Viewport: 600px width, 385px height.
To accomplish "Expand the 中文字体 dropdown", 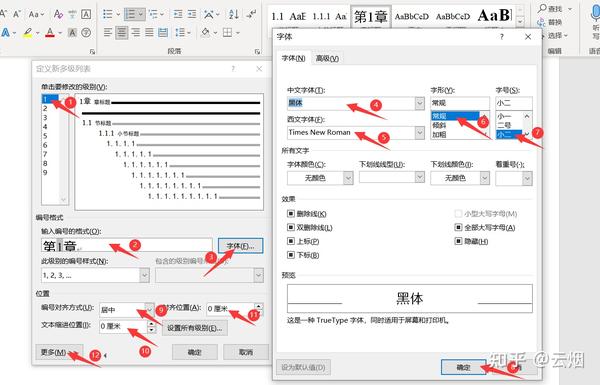I will 419,103.
